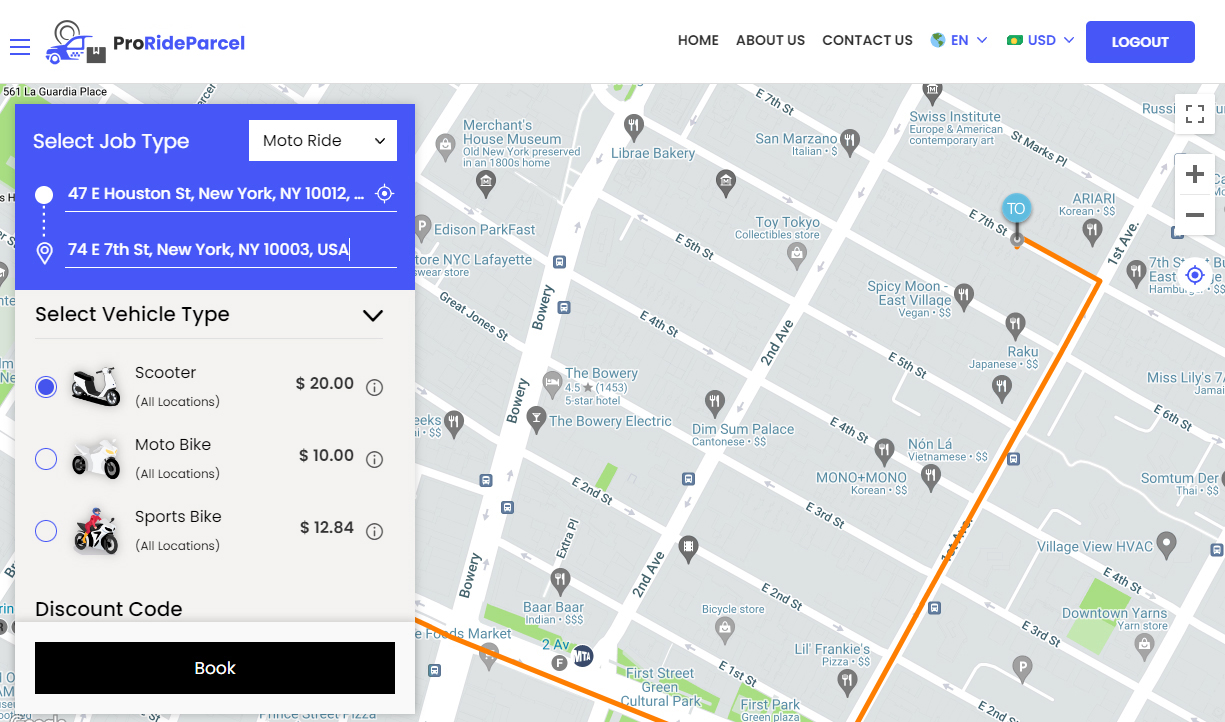
Task: Open Downtown Yarns shop pin
Action: (x=1143, y=645)
